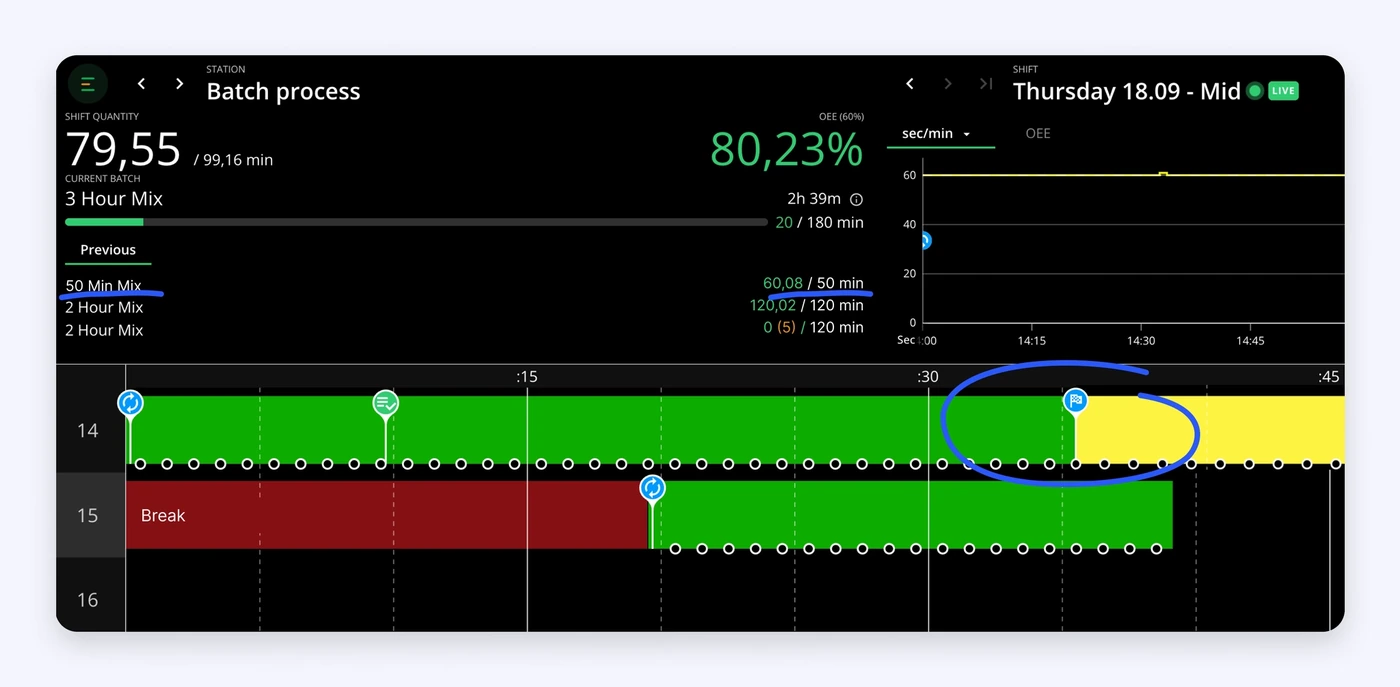Click the 3 Hour Mix progress bar

coord(416,222)
